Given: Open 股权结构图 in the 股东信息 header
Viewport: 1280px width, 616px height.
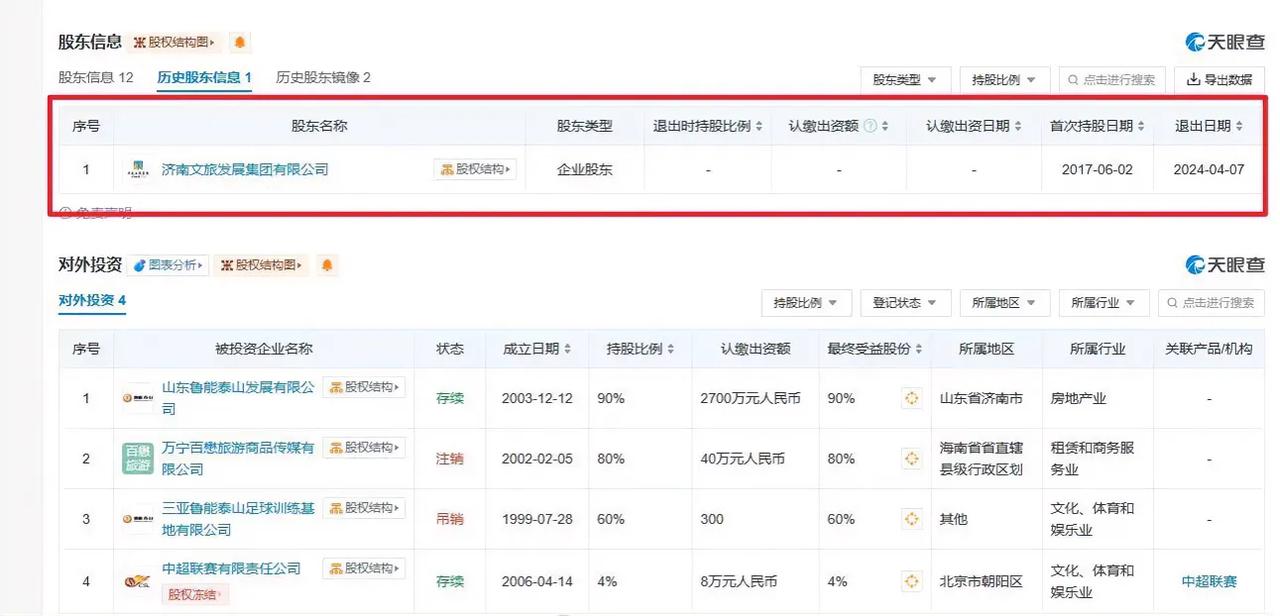Looking at the screenshot, I should 175,42.
